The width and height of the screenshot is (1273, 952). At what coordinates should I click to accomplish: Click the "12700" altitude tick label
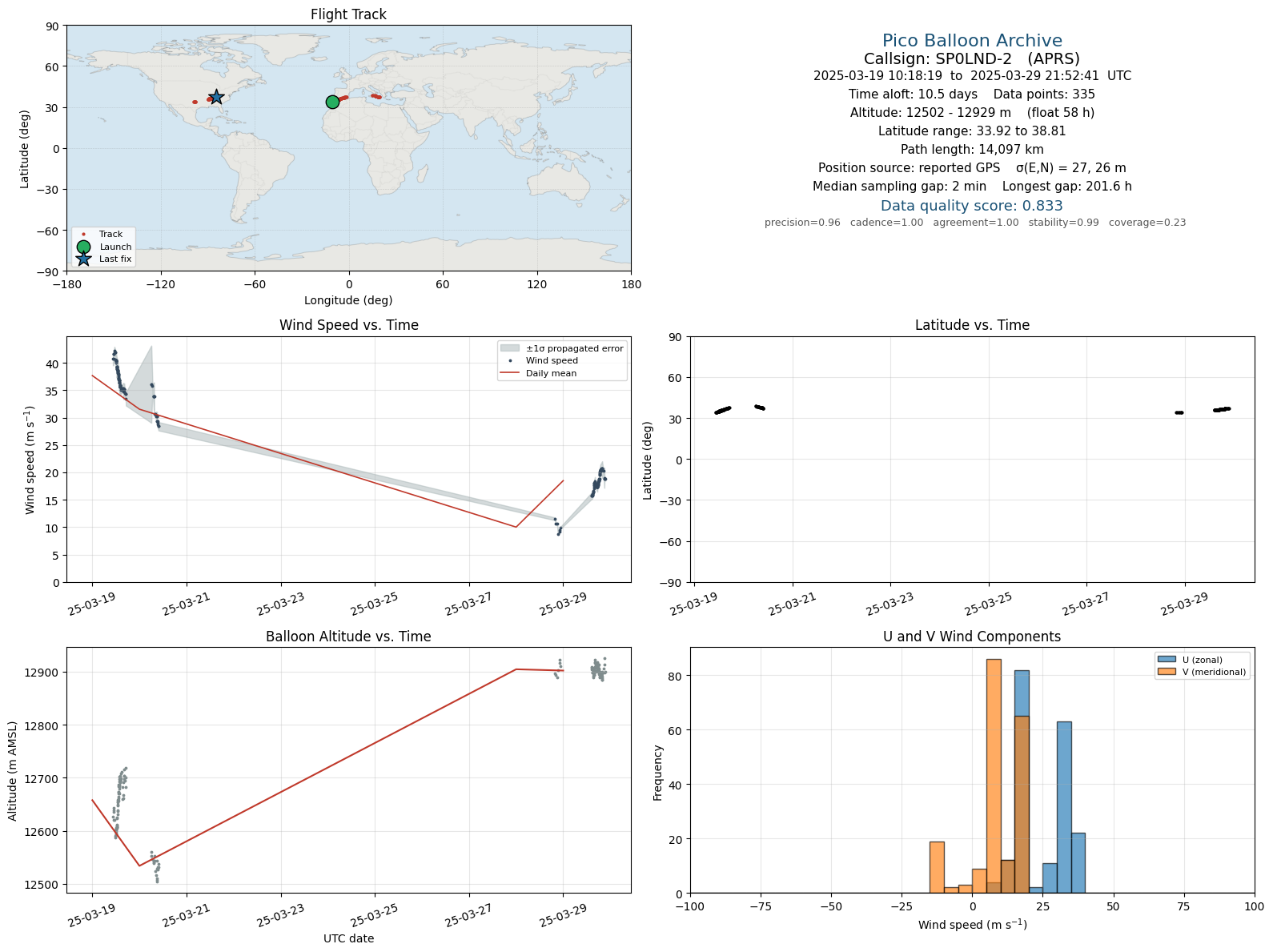tap(42, 779)
